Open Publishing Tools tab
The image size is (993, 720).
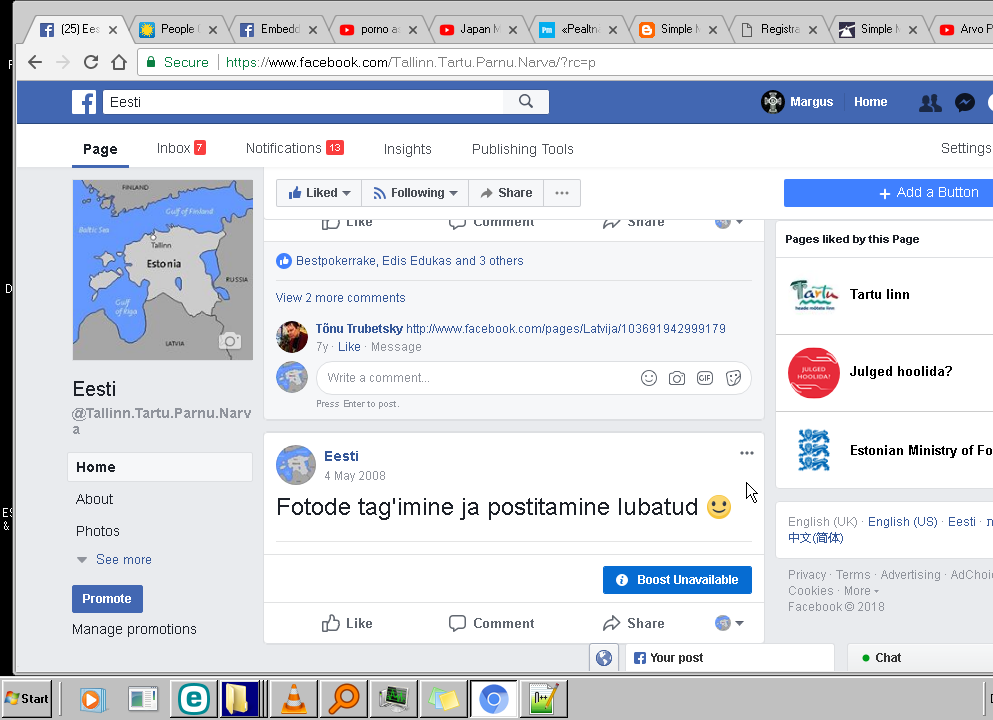coord(522,149)
